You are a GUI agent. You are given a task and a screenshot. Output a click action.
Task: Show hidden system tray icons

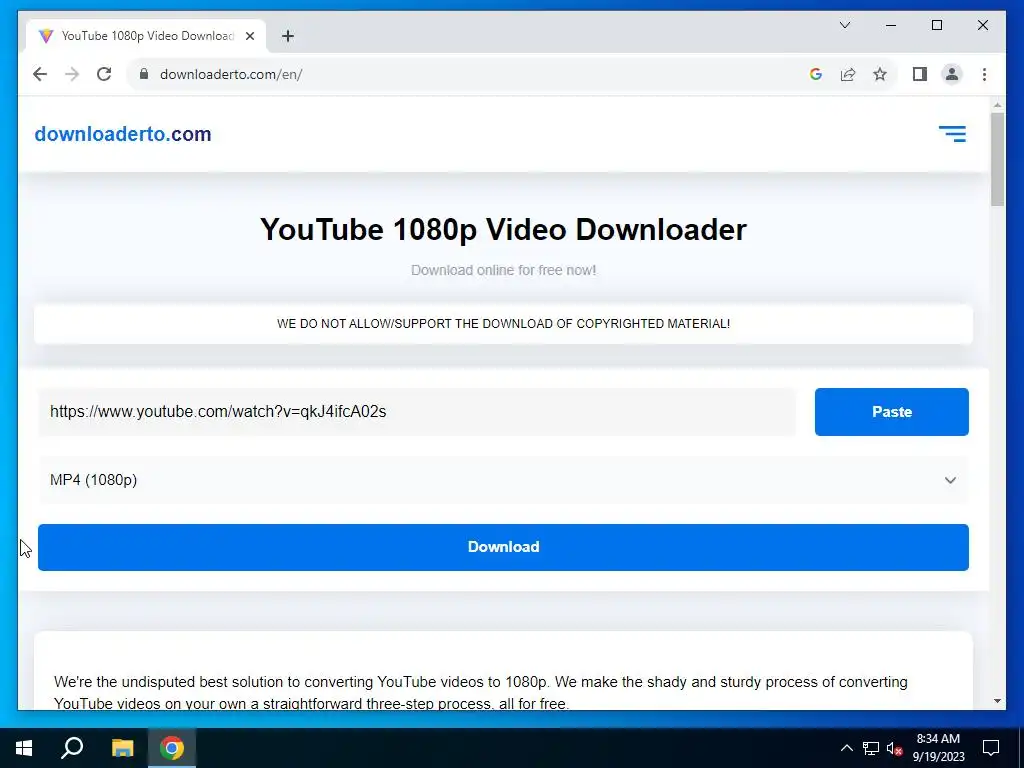click(846, 748)
